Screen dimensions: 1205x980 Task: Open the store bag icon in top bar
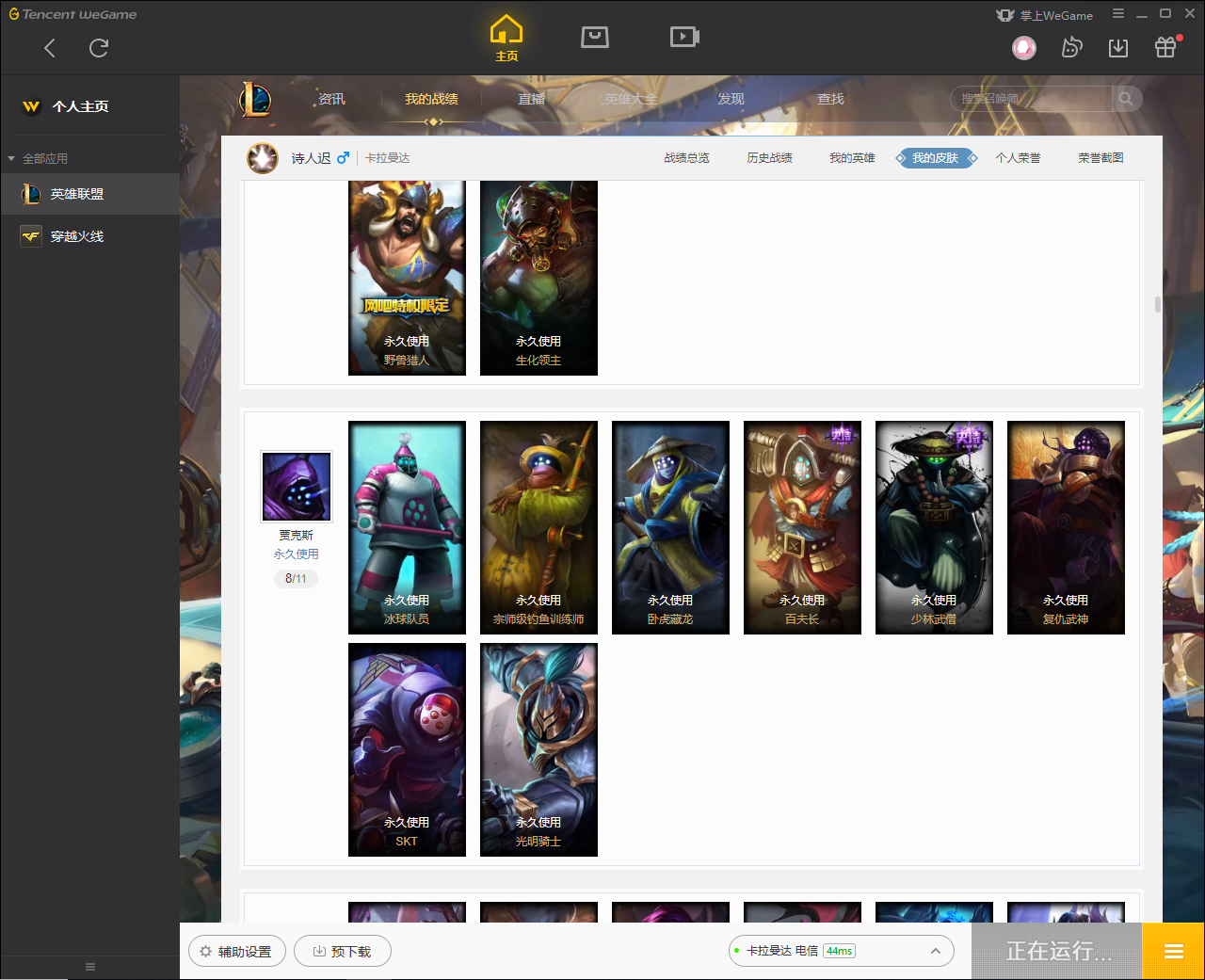595,37
